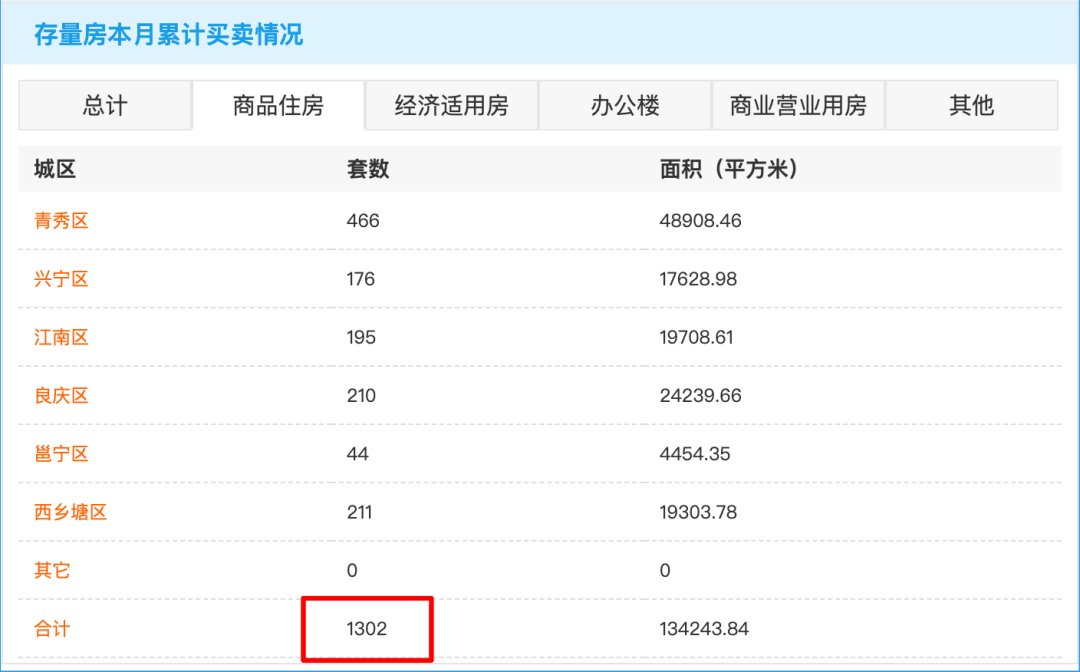This screenshot has height=672, width=1080.
Task: Click the 合计 total row label
Action: point(52,629)
